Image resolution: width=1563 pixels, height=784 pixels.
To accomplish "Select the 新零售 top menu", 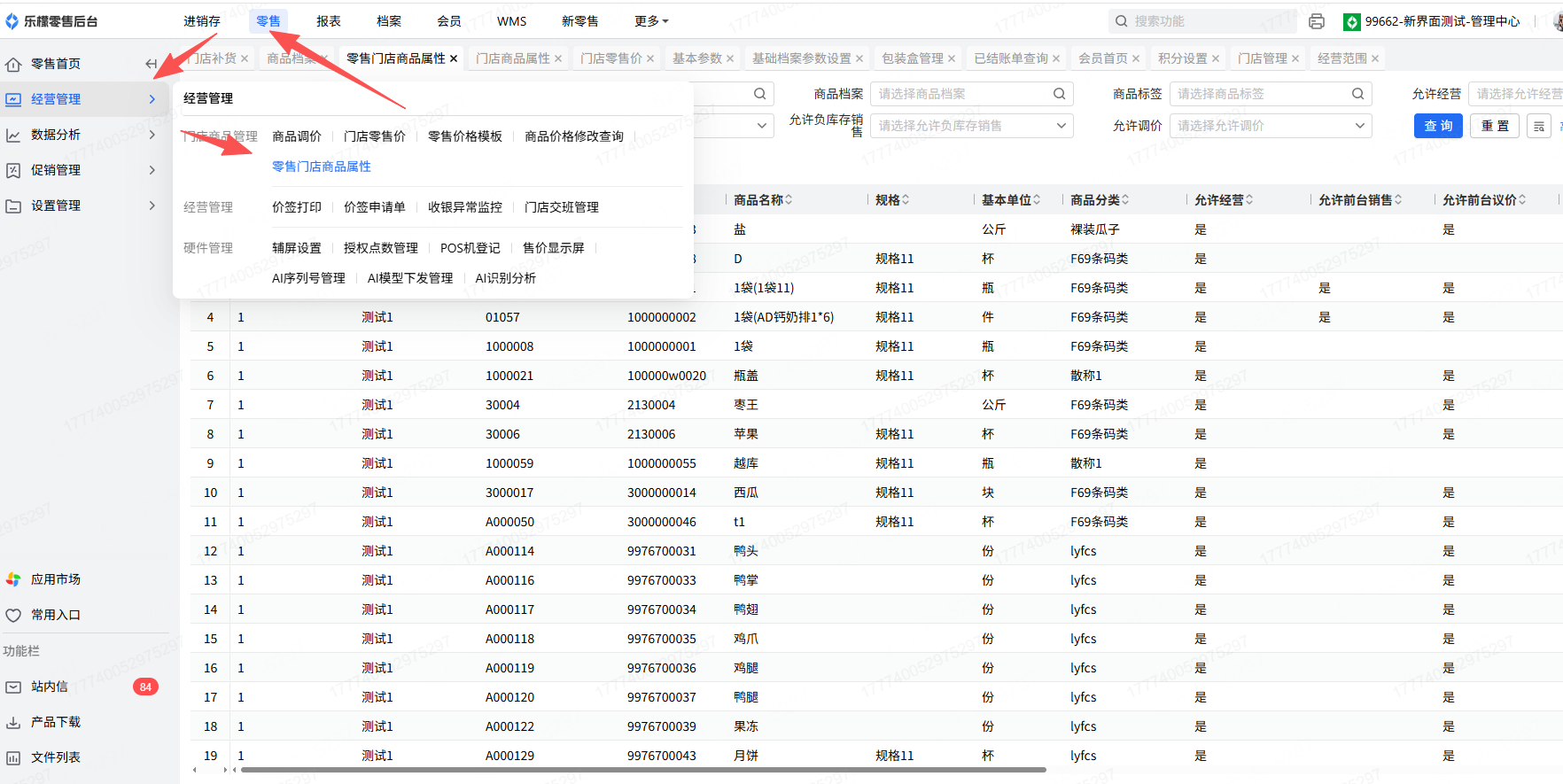I will pos(580,21).
